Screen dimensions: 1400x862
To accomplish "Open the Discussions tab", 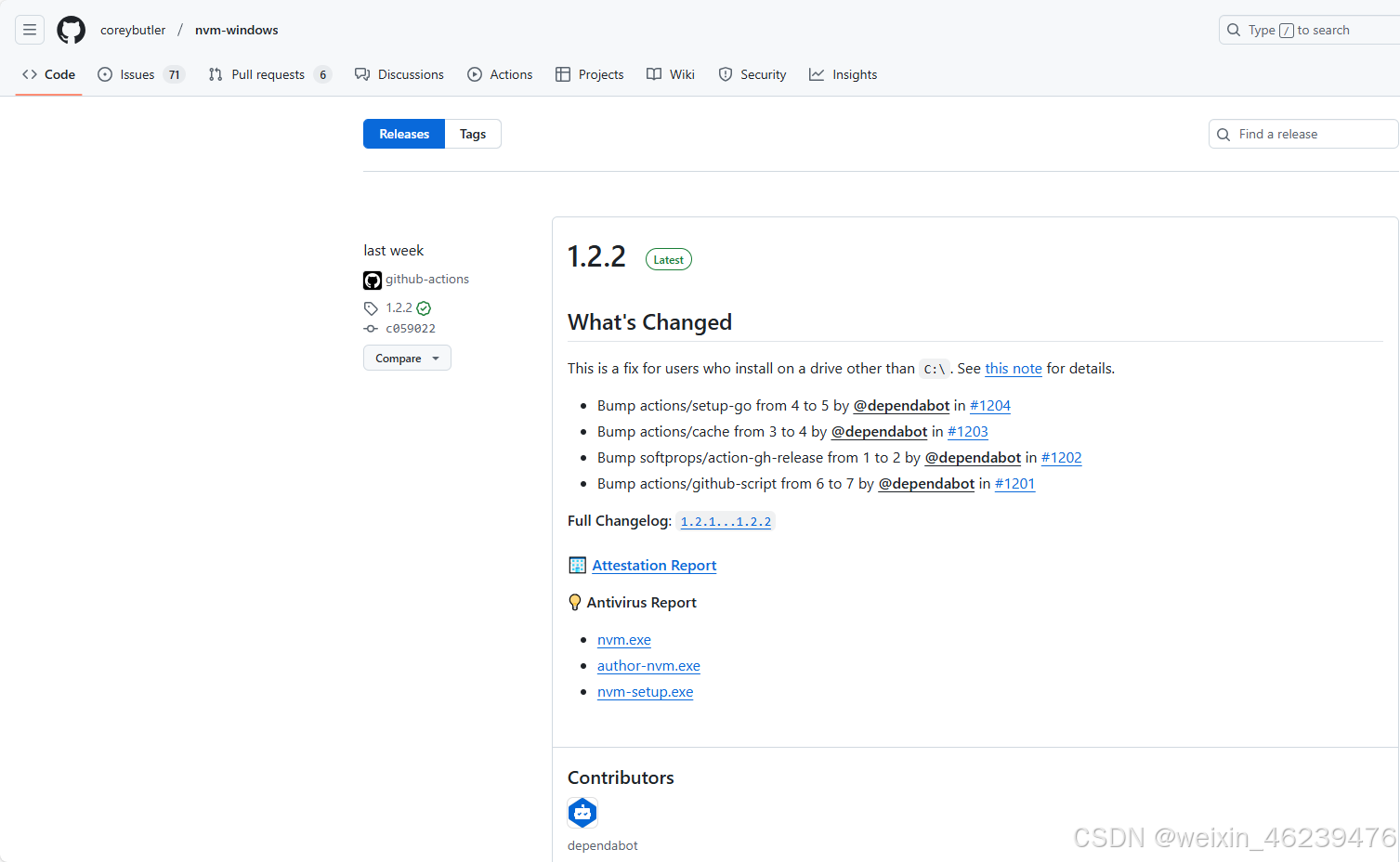I will point(399,74).
